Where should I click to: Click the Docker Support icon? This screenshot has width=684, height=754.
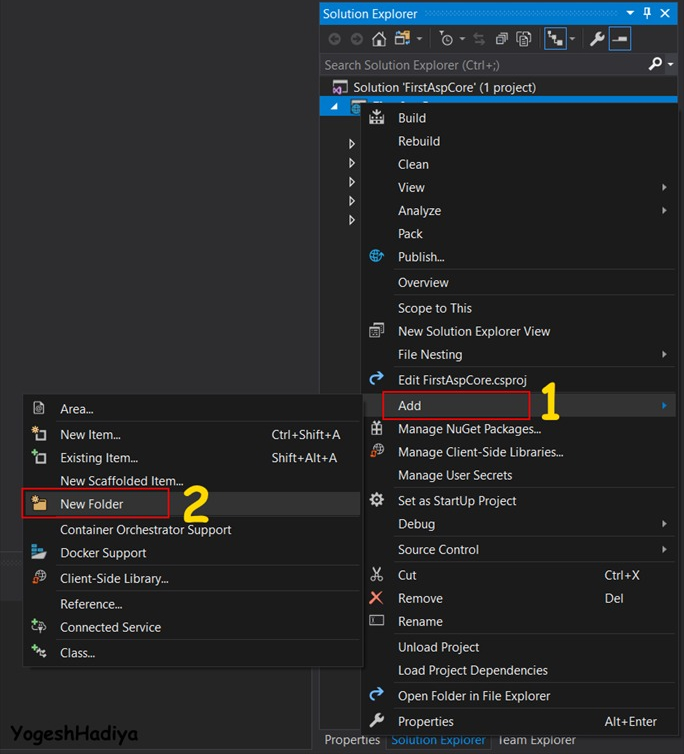(x=39, y=552)
